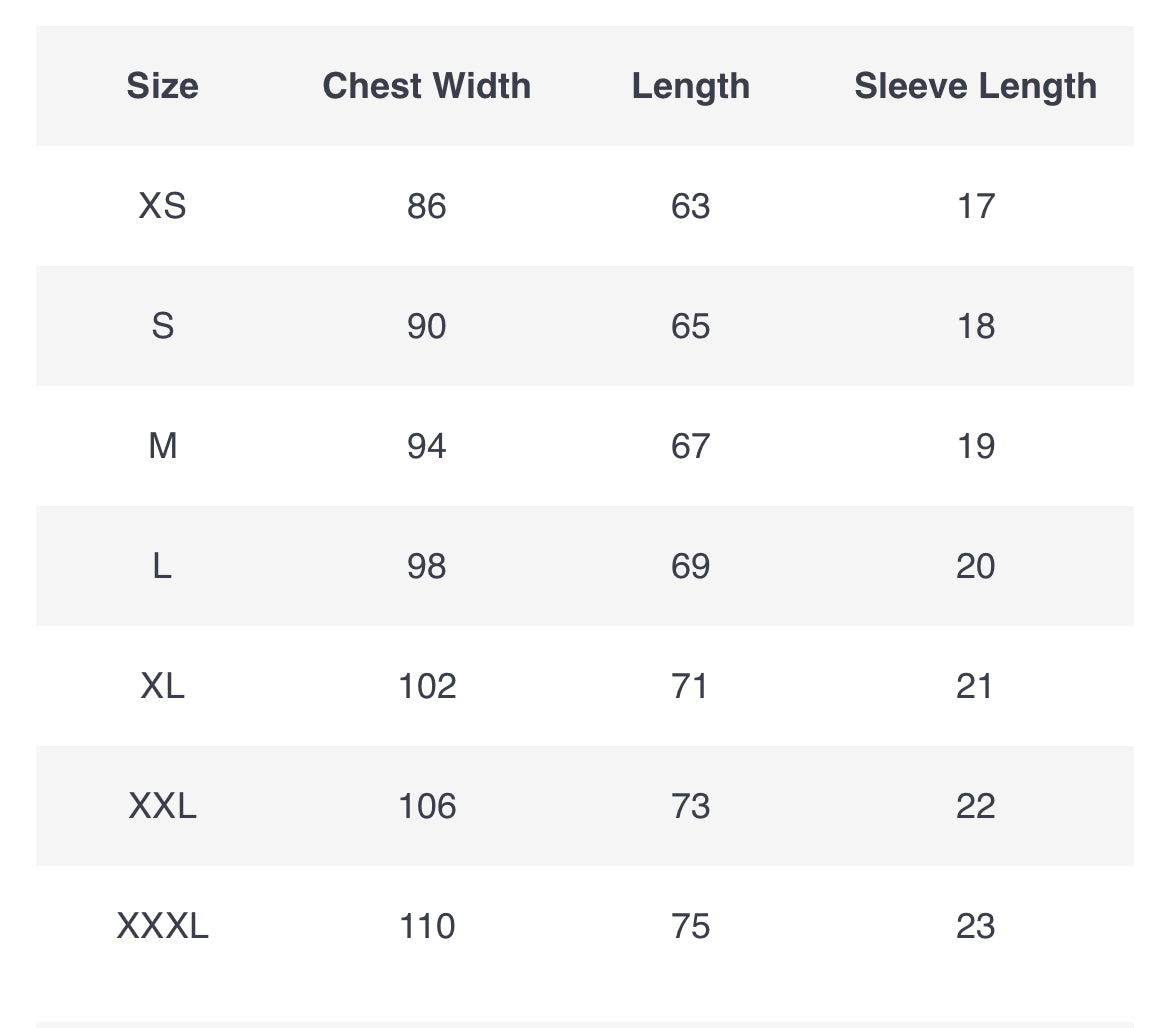Viewport: 1170px width, 1028px height.
Task: Click the Length column header
Action: (x=690, y=86)
